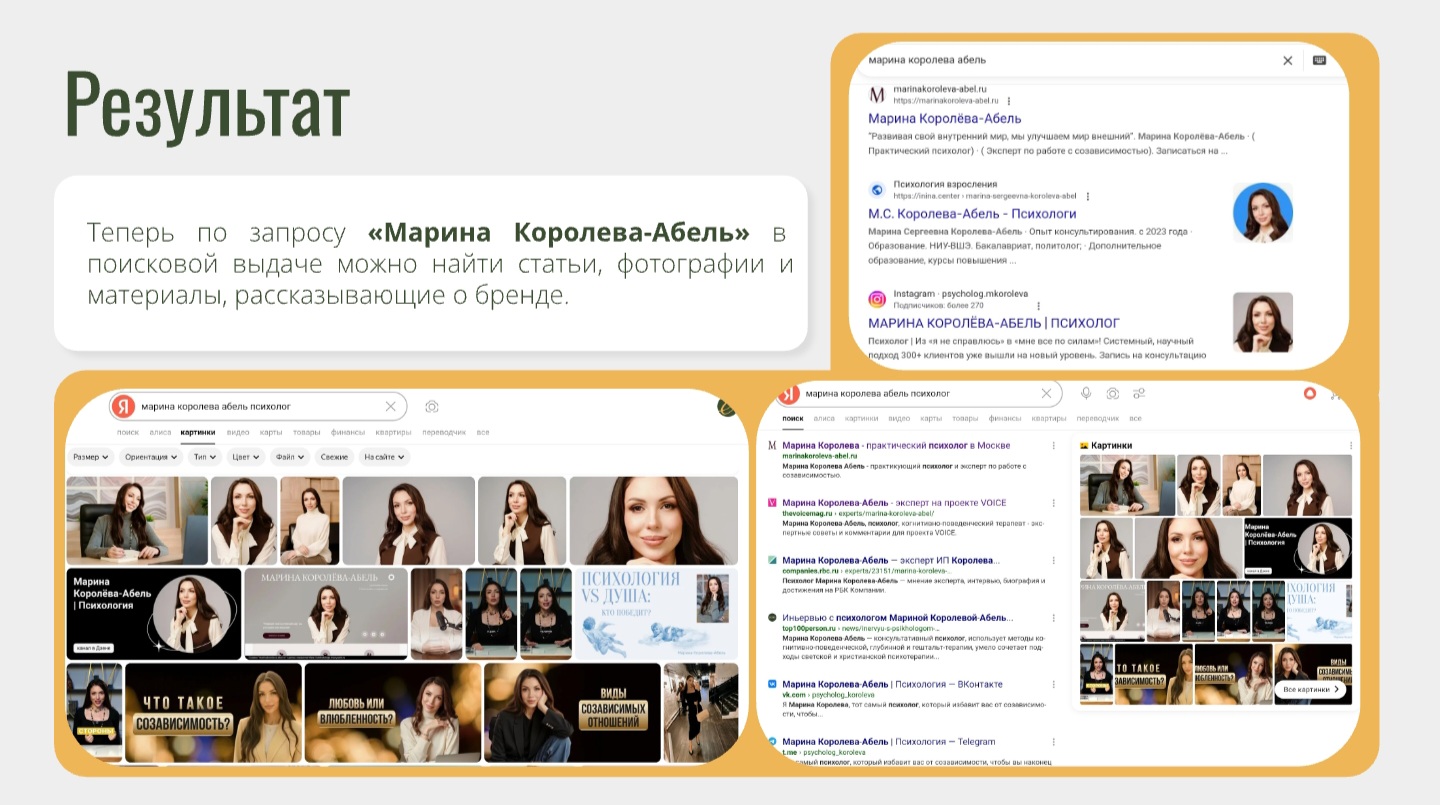
Task: Click the Все картинки button
Action: tap(1309, 689)
